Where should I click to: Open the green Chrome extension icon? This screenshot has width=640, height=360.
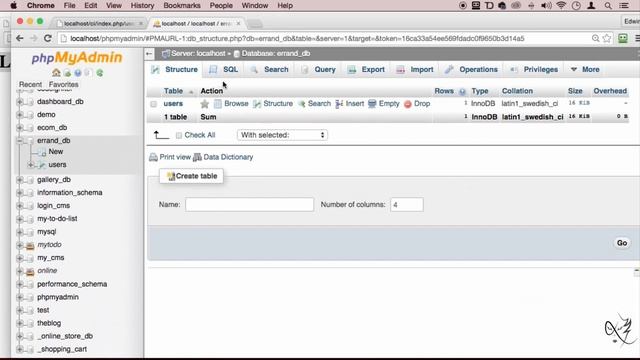point(623,38)
